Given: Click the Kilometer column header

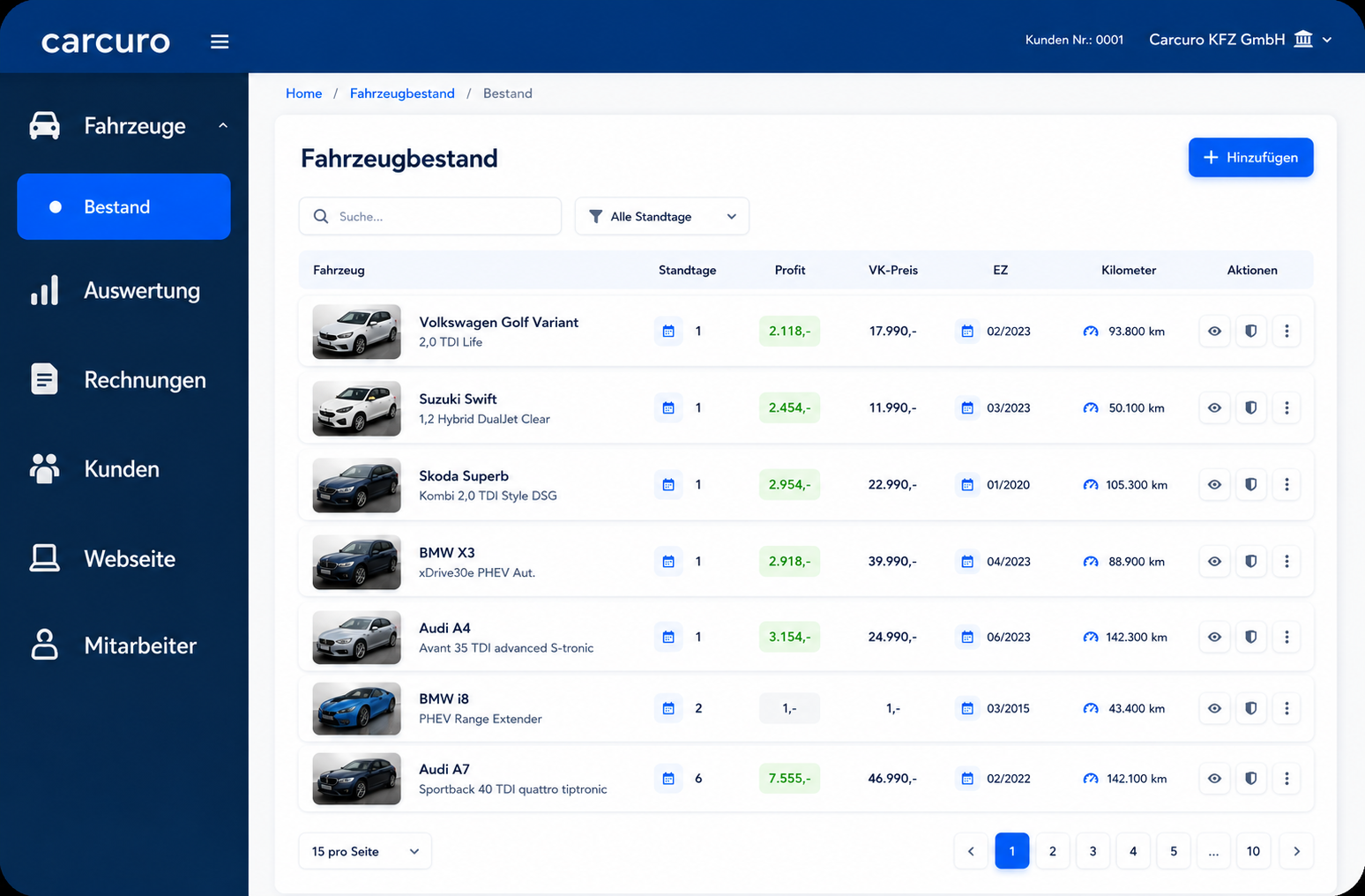Looking at the screenshot, I should click(x=1129, y=270).
